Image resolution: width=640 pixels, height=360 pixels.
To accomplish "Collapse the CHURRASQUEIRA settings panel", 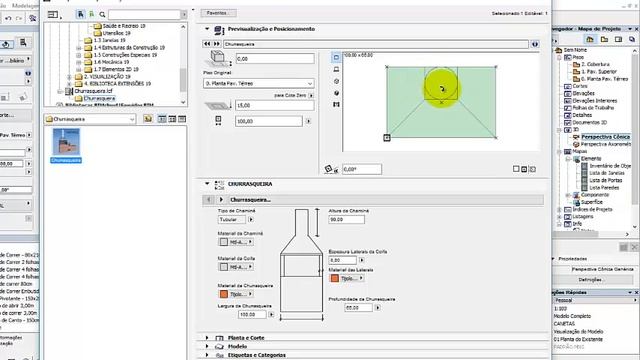I will pos(207,184).
